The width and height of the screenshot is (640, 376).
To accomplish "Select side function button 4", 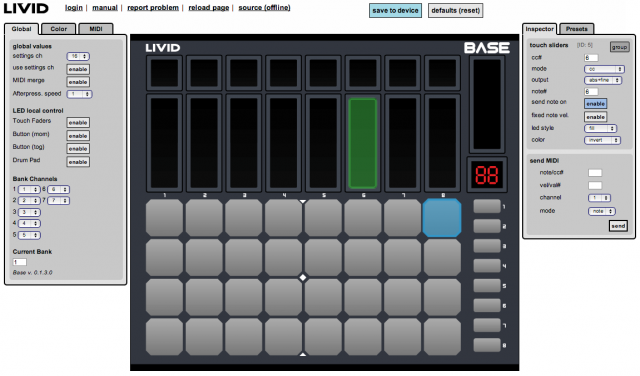I will pyautogui.click(x=487, y=265).
